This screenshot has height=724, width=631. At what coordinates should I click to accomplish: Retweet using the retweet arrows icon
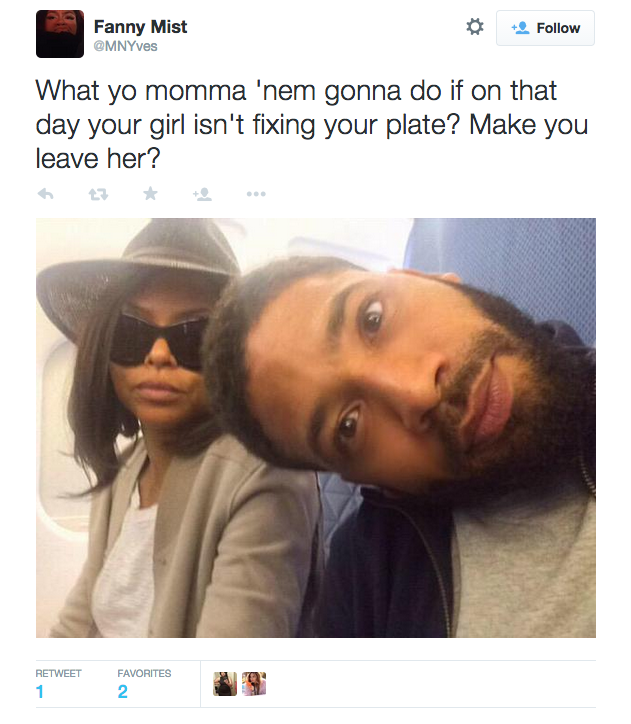click(98, 194)
